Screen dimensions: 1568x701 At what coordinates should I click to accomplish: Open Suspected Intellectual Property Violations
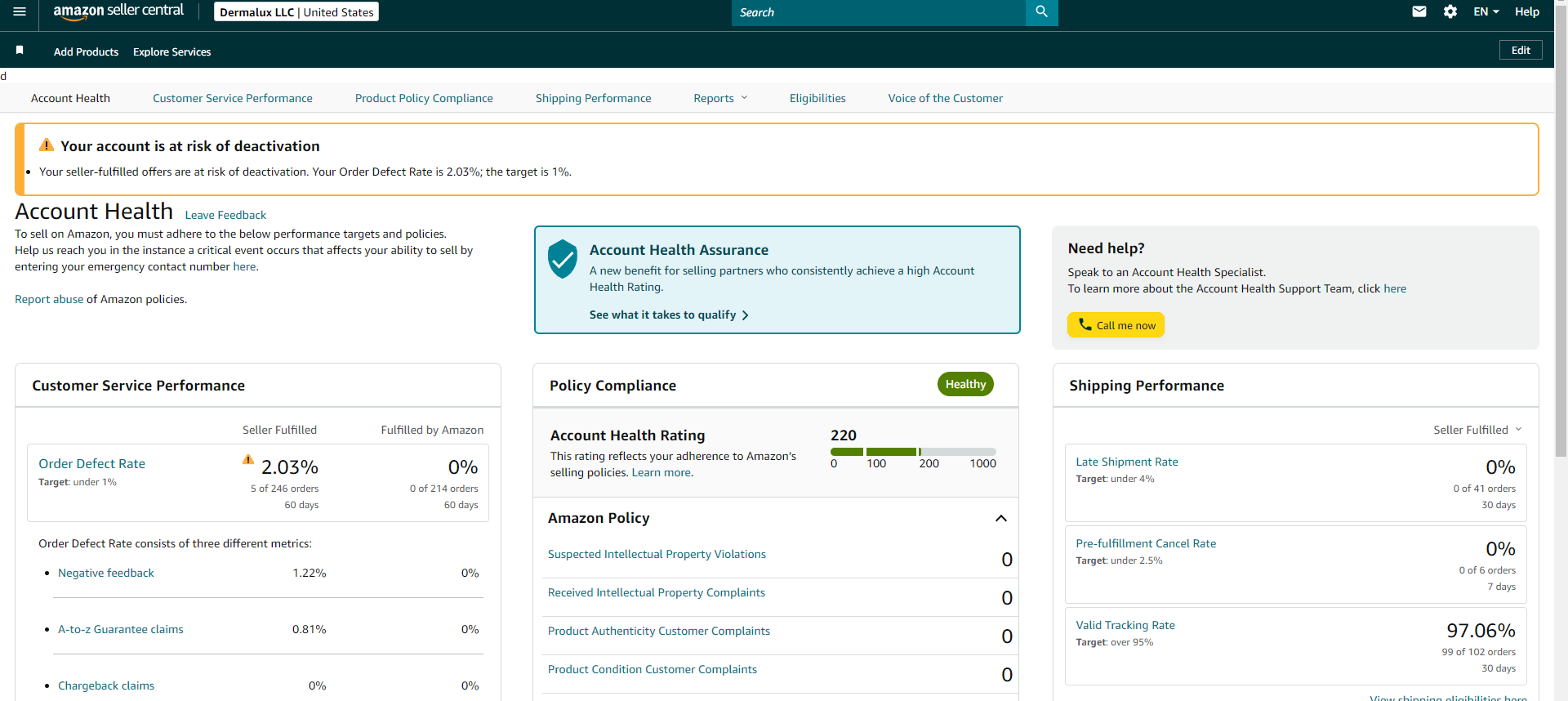(657, 554)
